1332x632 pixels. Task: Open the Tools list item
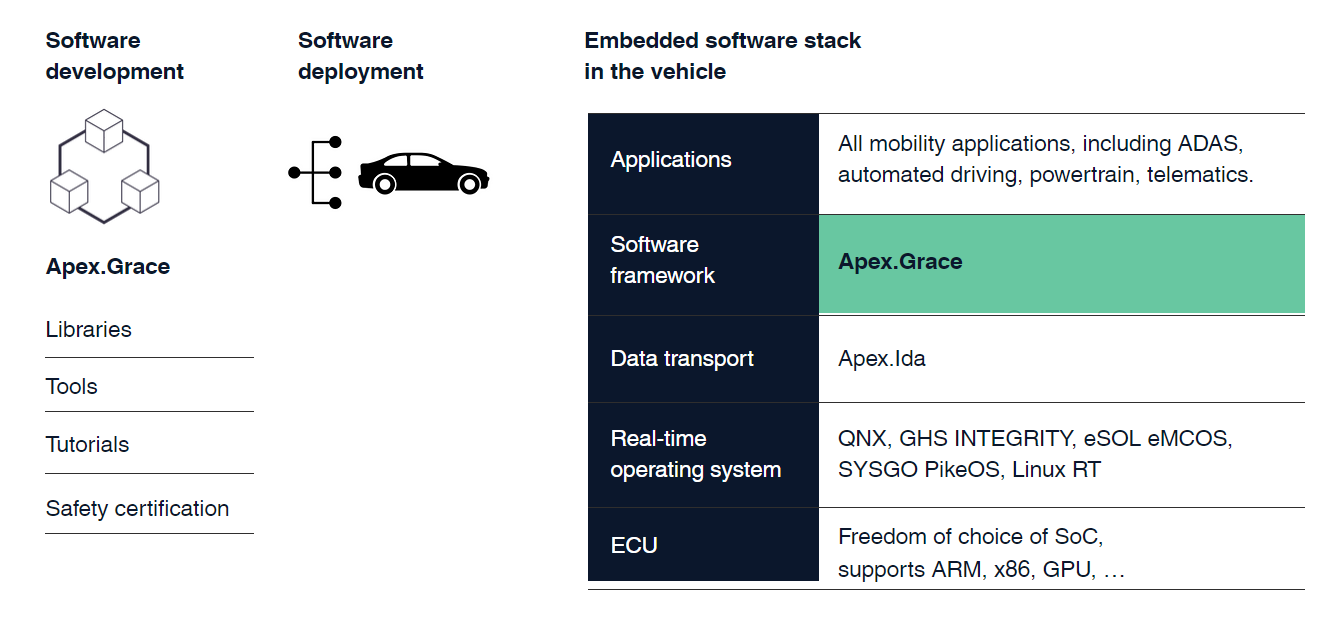pyautogui.click(x=72, y=387)
